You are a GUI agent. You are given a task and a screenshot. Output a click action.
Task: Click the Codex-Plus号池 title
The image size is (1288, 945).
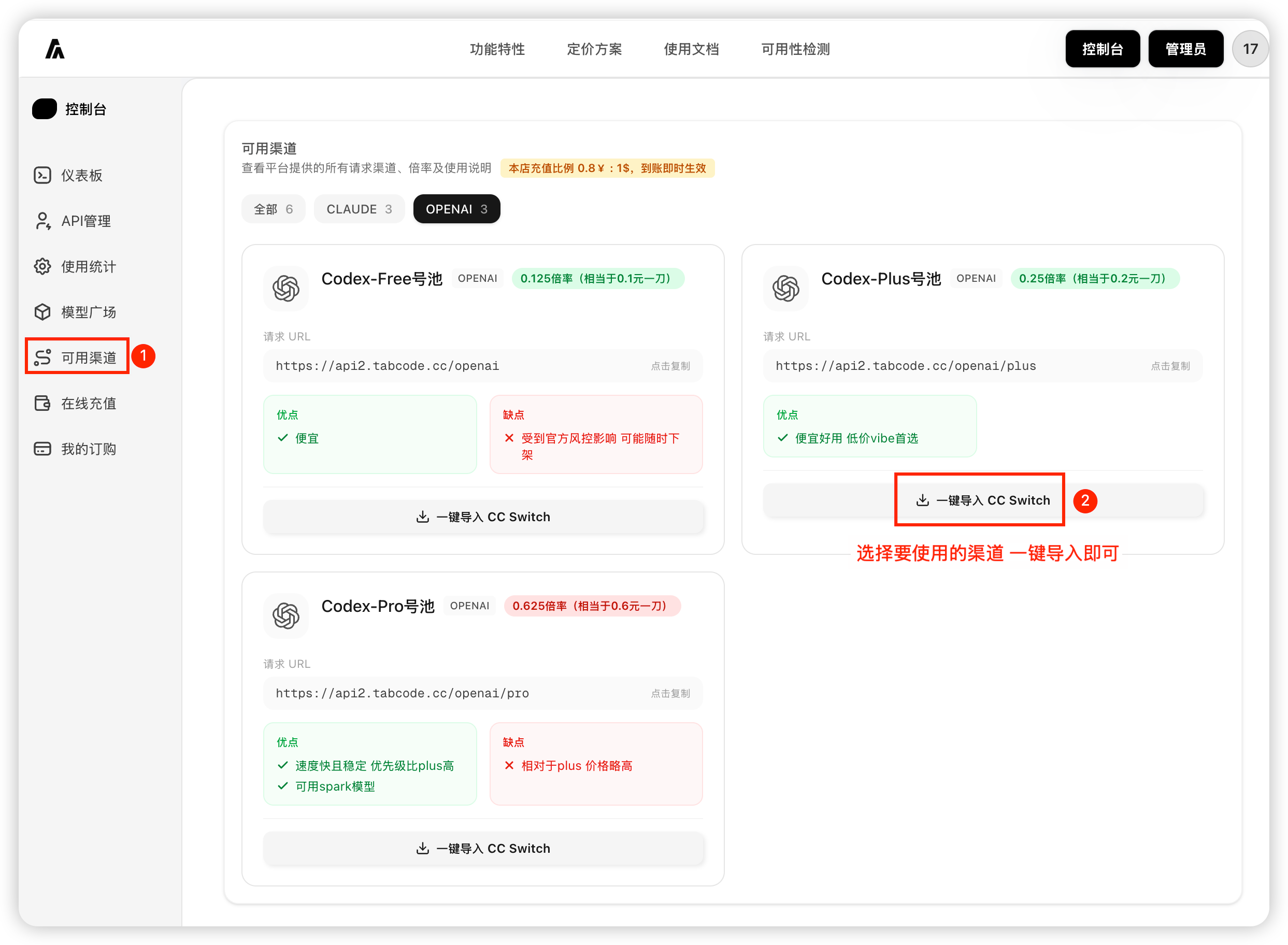tap(881, 279)
